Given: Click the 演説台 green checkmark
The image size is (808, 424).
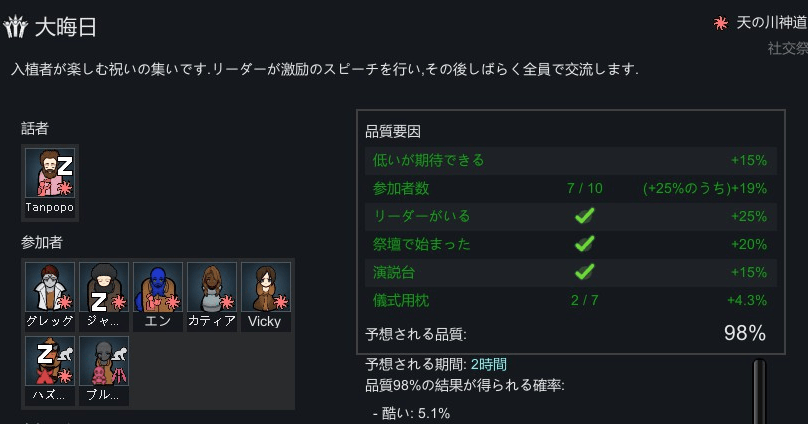Looking at the screenshot, I should click(x=584, y=272).
